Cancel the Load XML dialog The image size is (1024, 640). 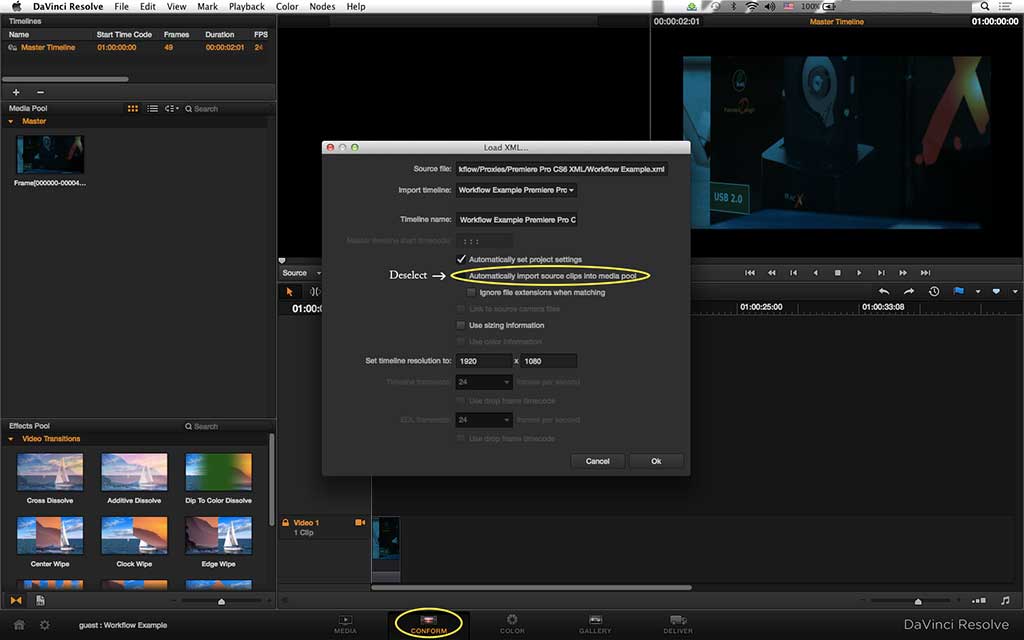click(x=597, y=461)
